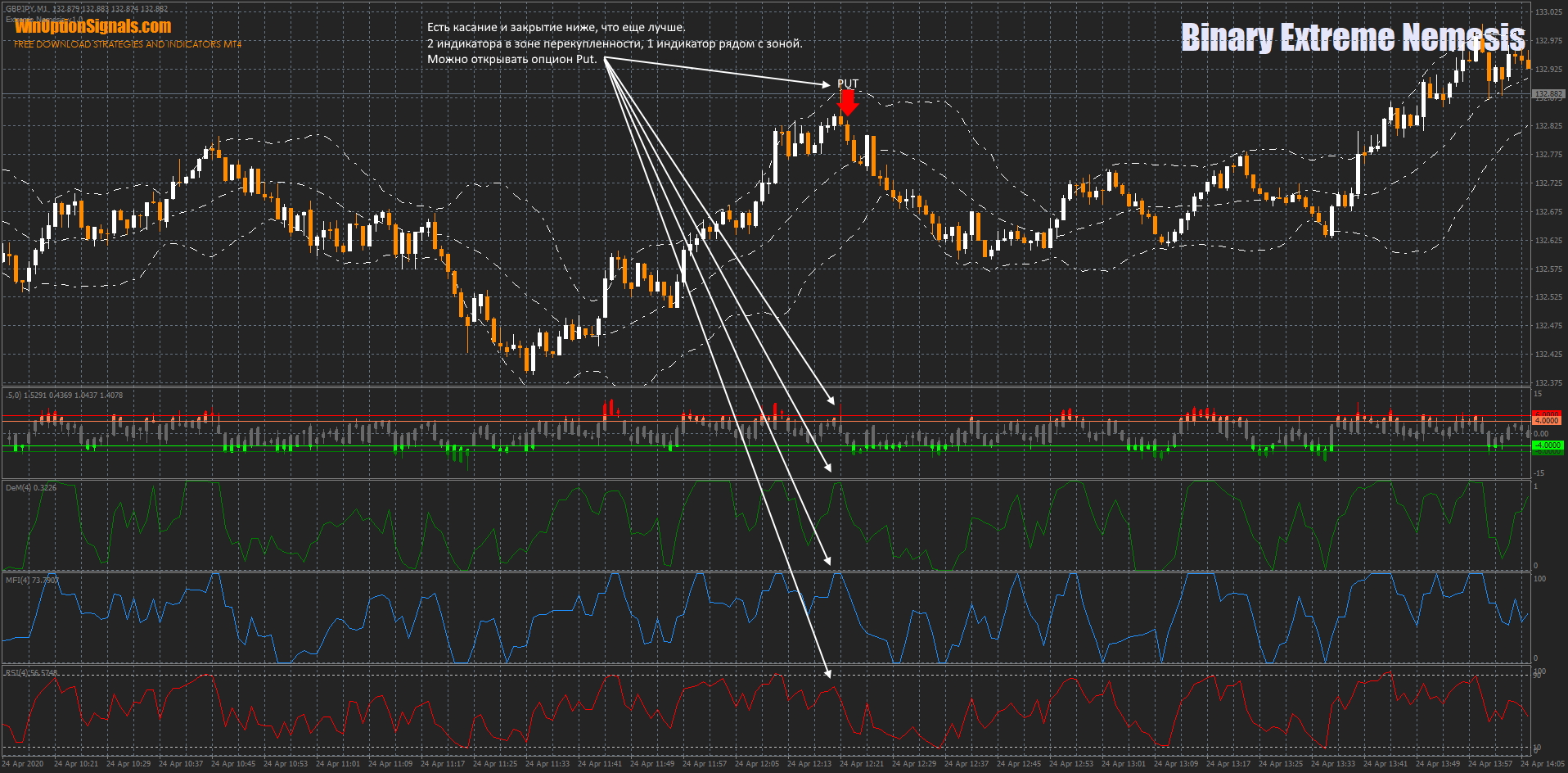
Task: Click the 24 Apr 2020 date label
Action: tap(24, 764)
